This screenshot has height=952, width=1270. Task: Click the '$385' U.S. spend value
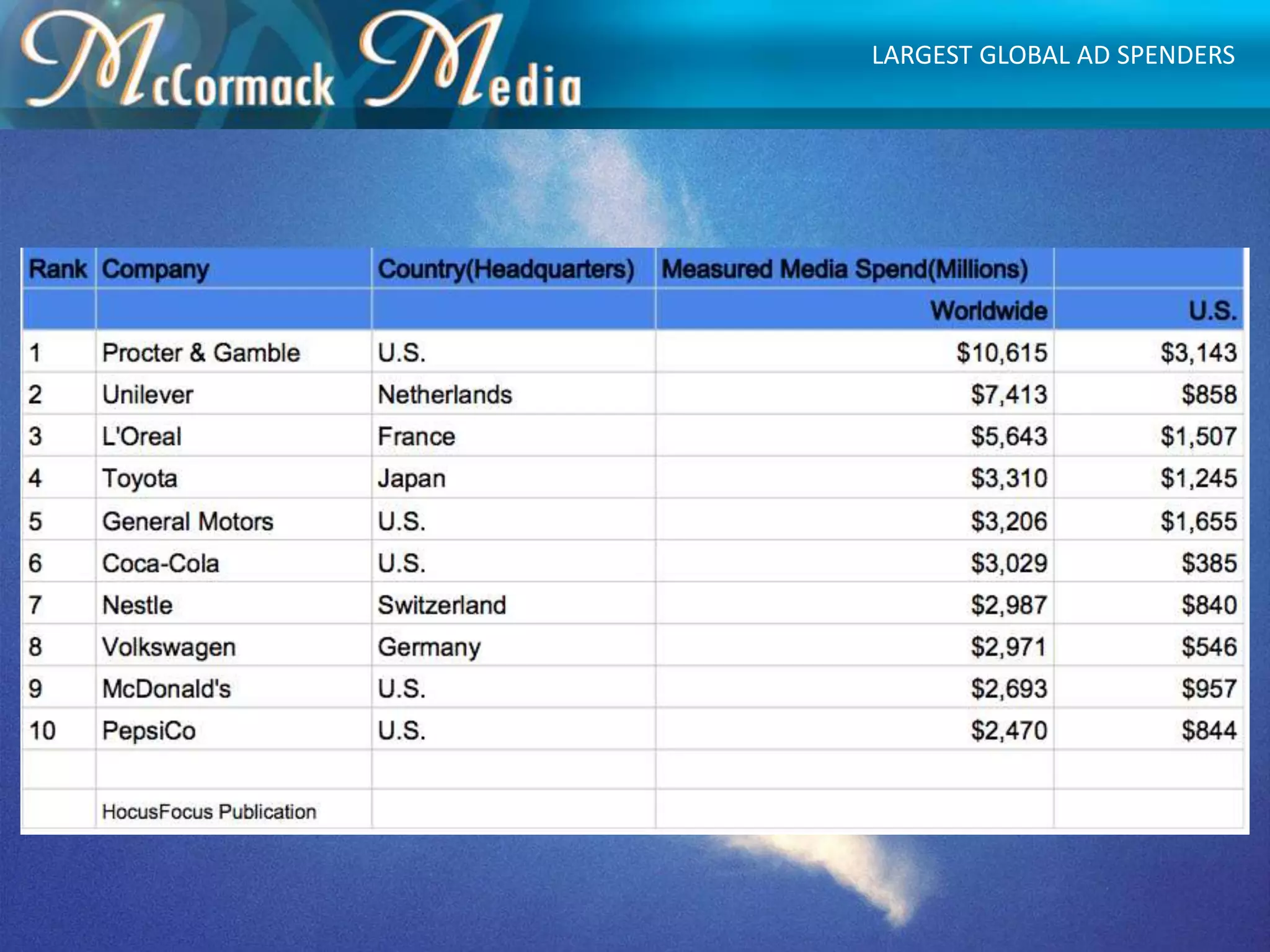point(1209,563)
